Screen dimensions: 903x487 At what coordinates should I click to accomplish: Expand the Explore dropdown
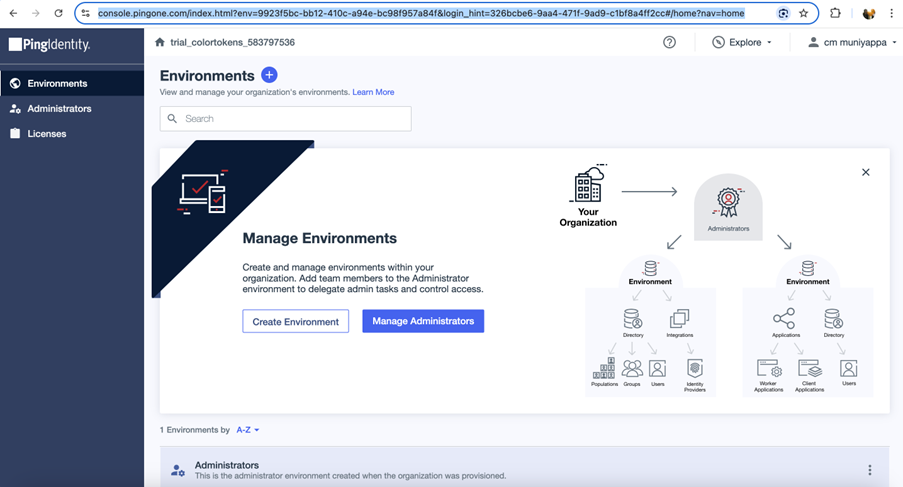[x=742, y=43]
